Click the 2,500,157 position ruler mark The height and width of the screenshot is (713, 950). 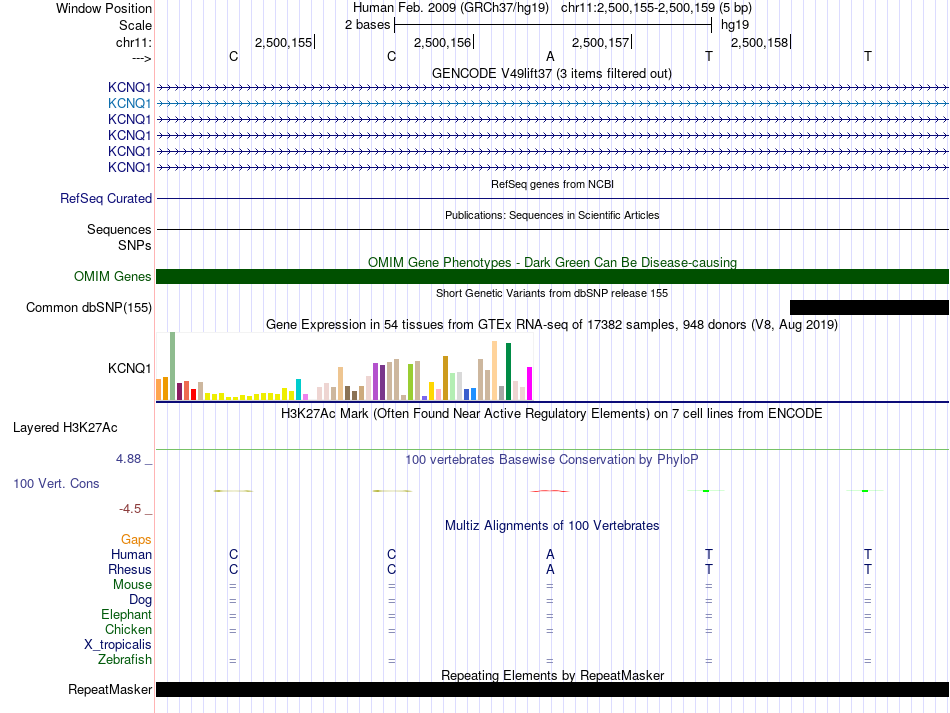[600, 42]
